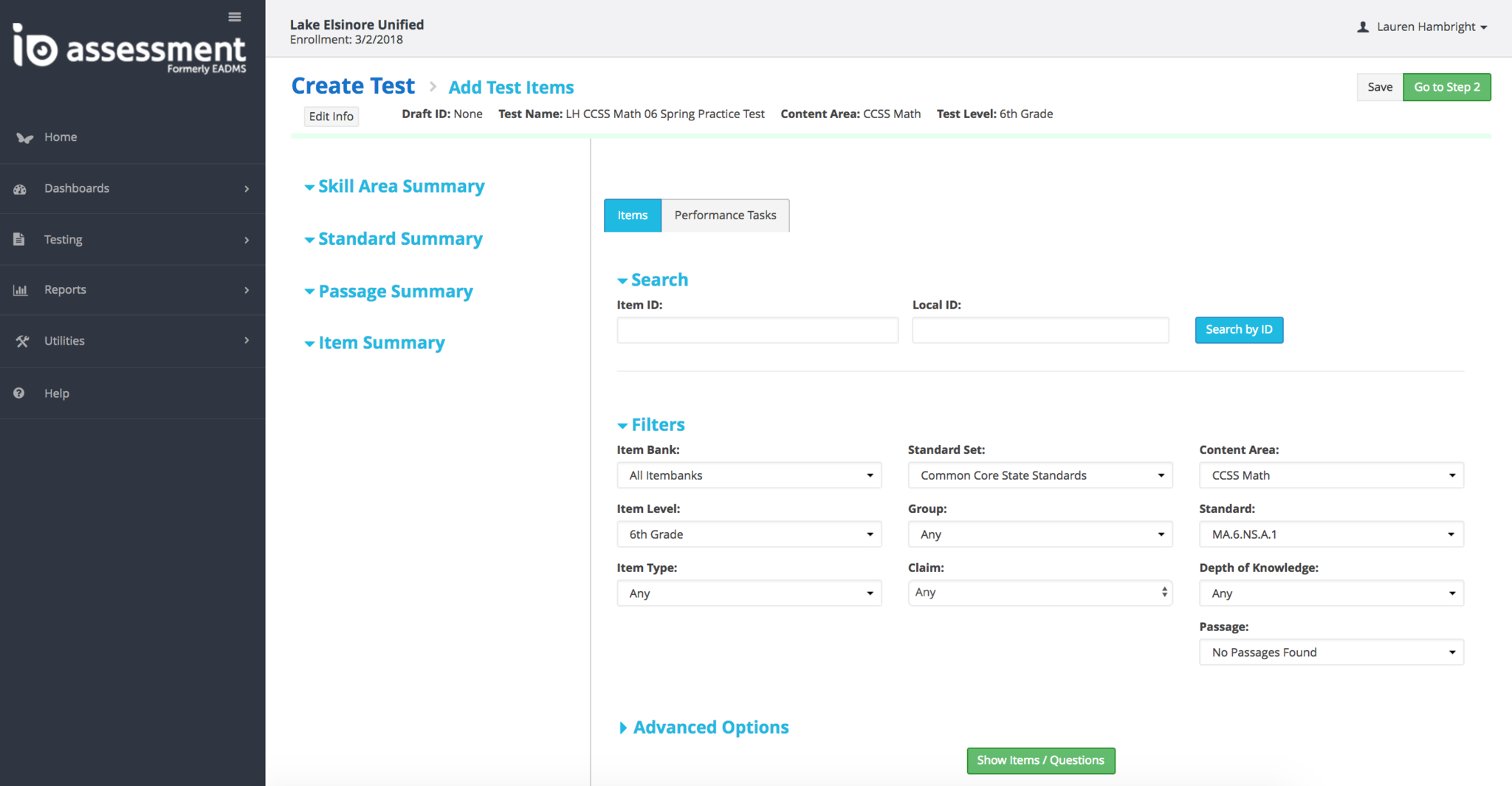
Task: Select the Items tab
Action: [x=633, y=216]
